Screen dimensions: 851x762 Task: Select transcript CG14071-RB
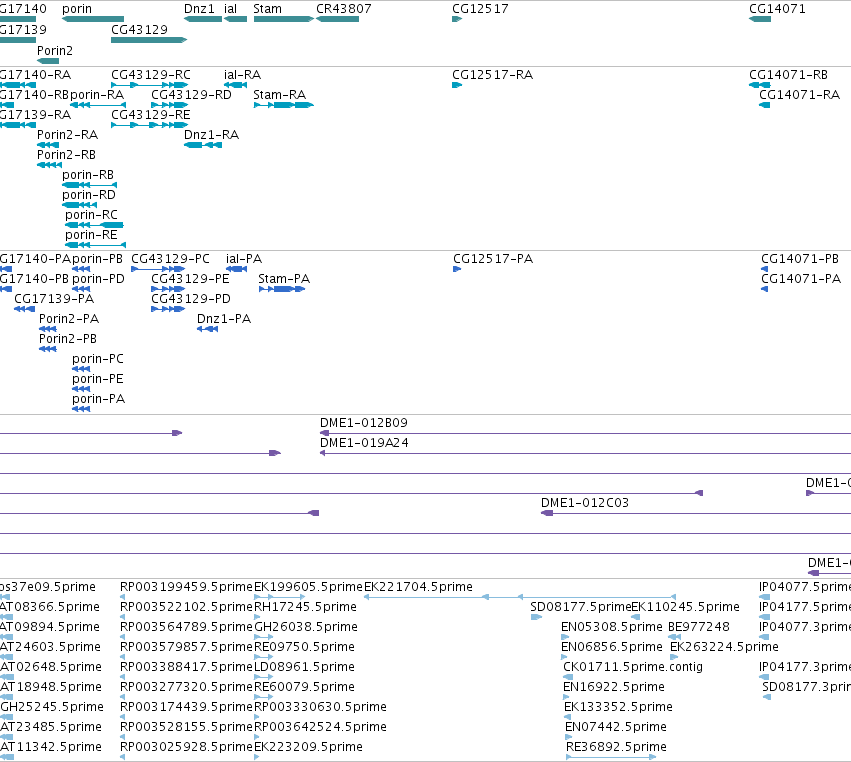click(760, 85)
